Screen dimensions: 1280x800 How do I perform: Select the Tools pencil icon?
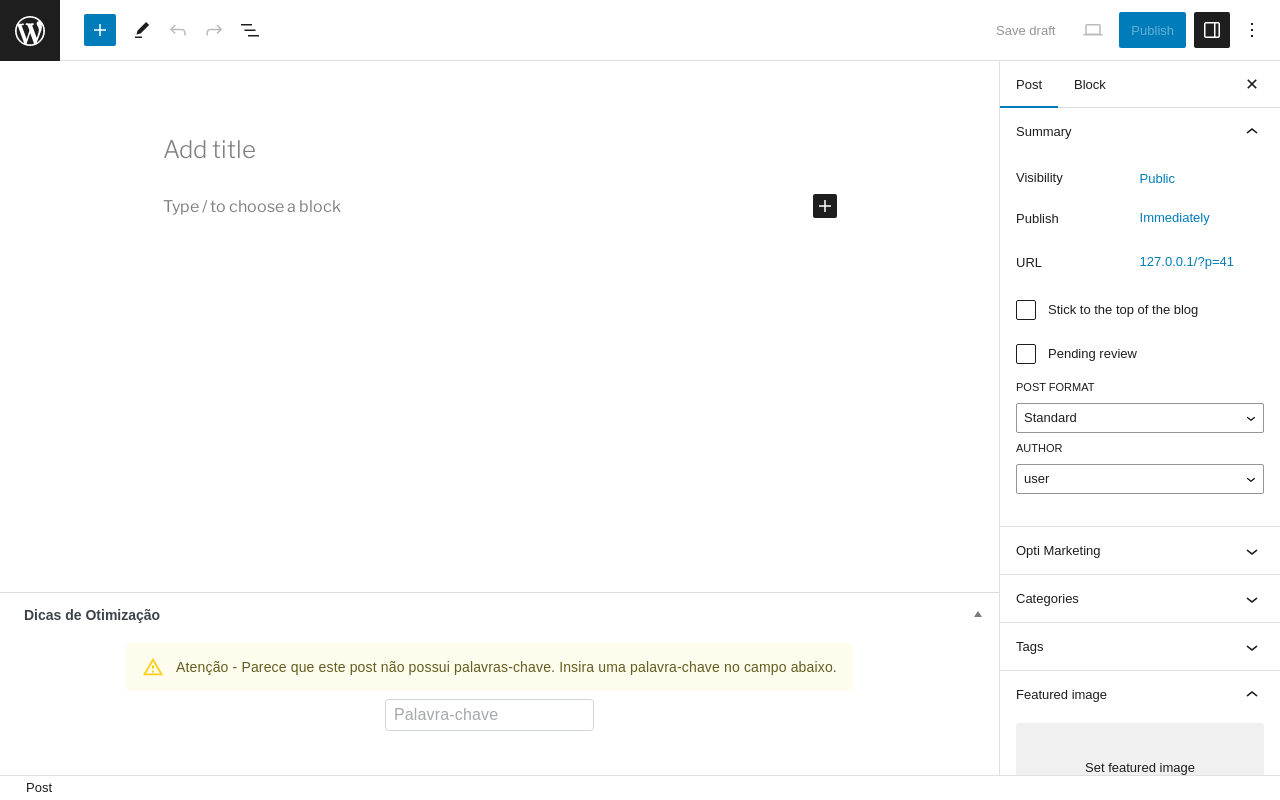click(x=142, y=30)
